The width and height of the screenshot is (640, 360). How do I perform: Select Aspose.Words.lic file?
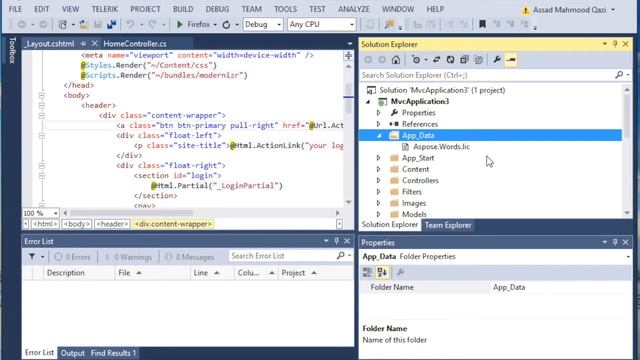pyautogui.click(x=441, y=147)
